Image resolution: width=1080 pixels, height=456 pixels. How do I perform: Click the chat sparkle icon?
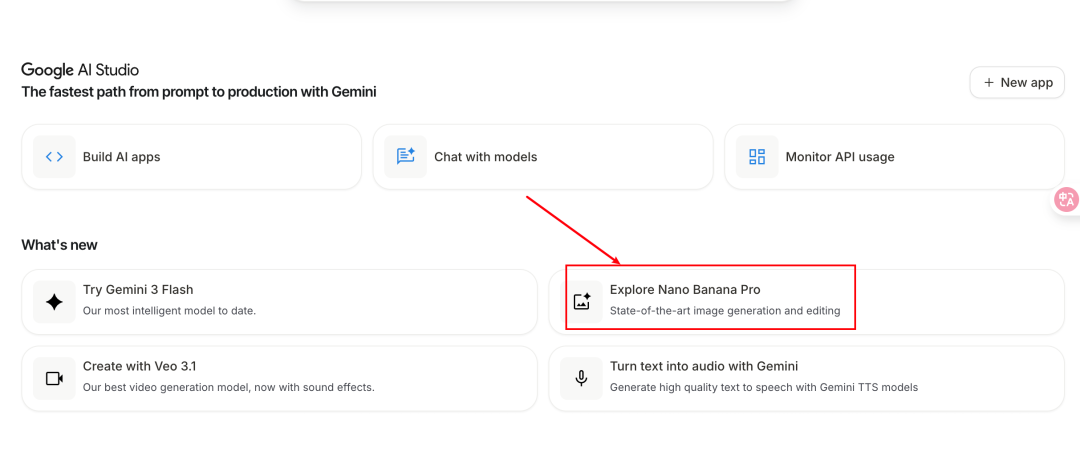pyautogui.click(x=406, y=157)
